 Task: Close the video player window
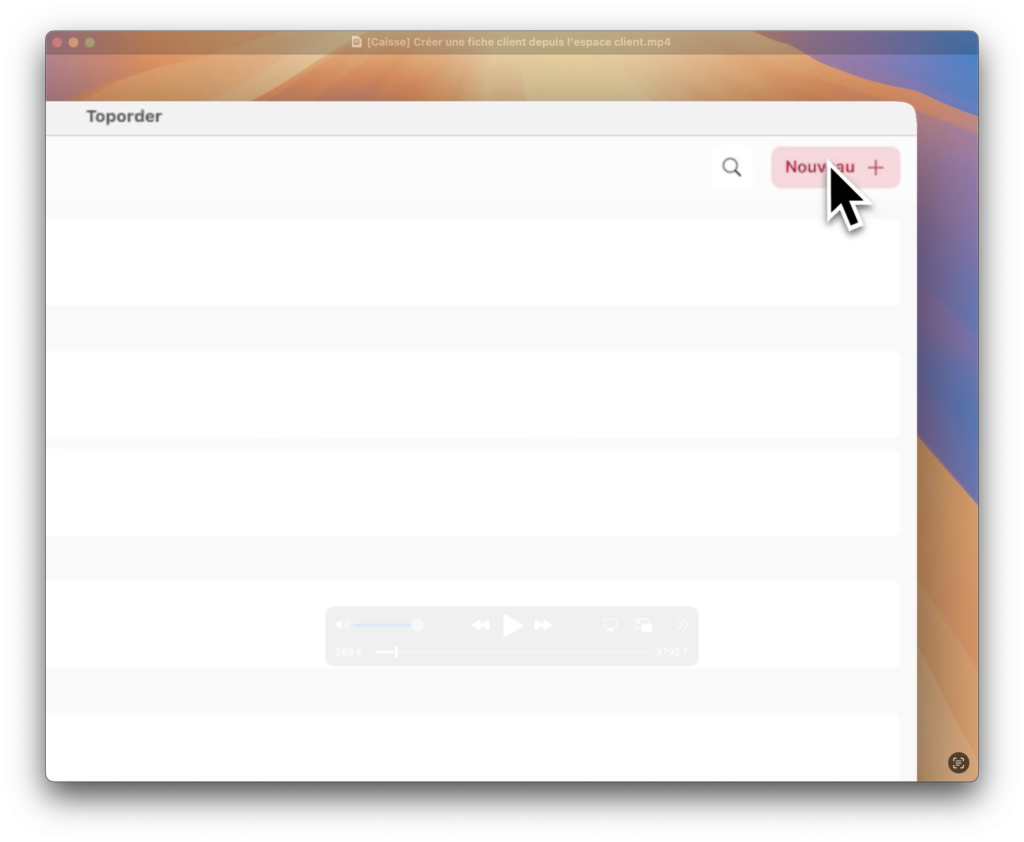pos(57,42)
